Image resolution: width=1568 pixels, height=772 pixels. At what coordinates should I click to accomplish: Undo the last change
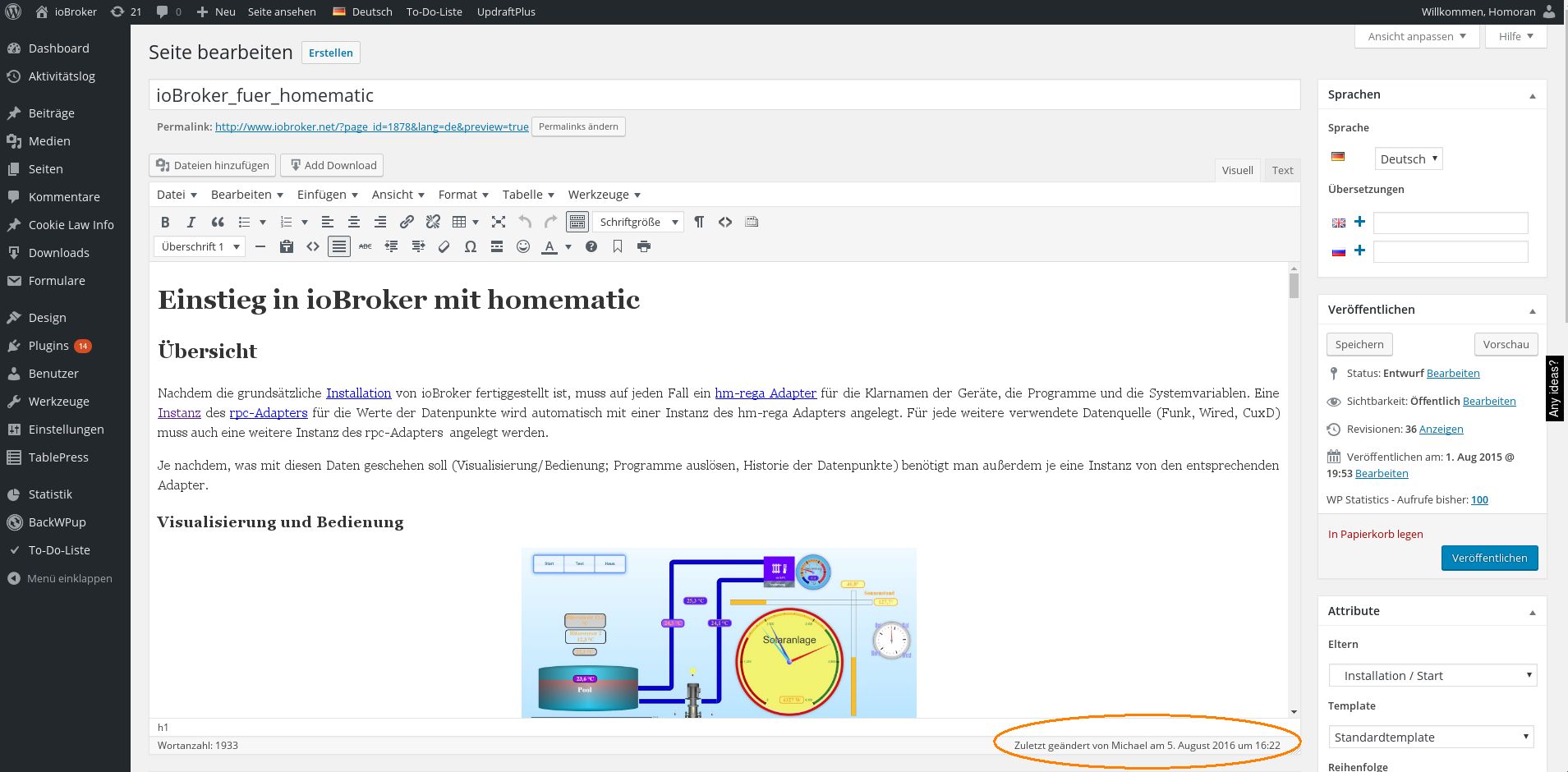click(525, 222)
